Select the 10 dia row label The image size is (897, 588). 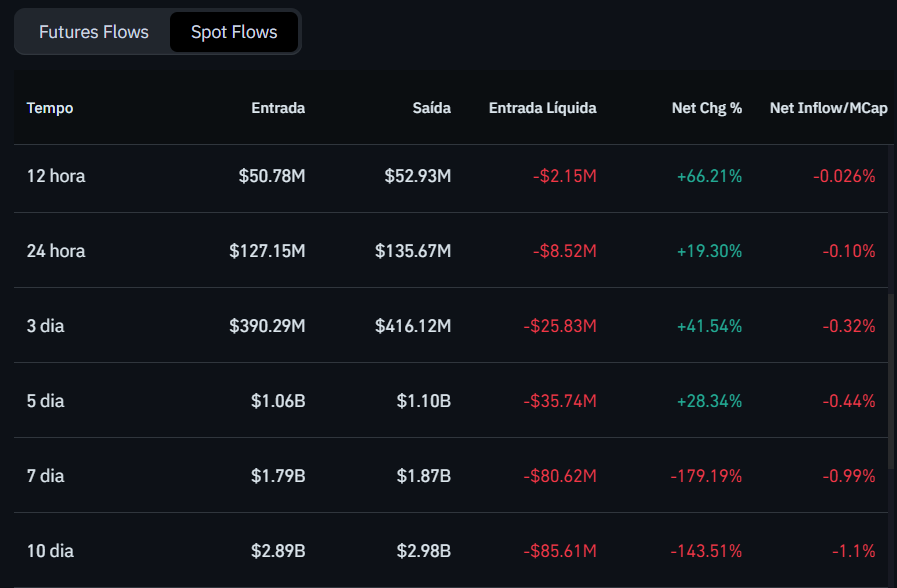coord(50,551)
